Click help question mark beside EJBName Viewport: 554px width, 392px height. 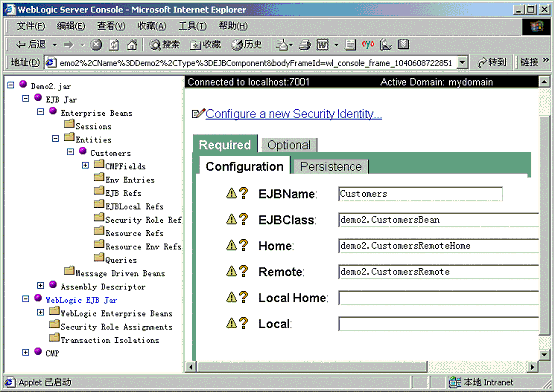point(243,193)
